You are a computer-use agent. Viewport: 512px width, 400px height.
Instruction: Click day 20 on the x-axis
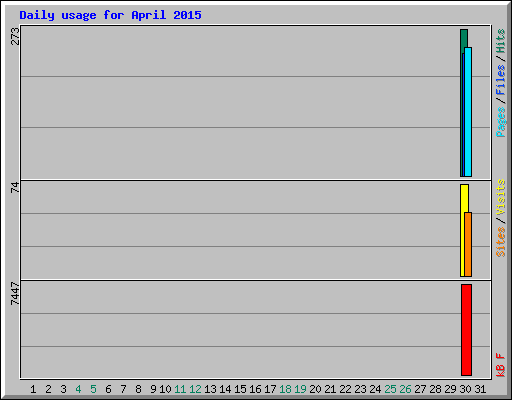tap(315, 389)
